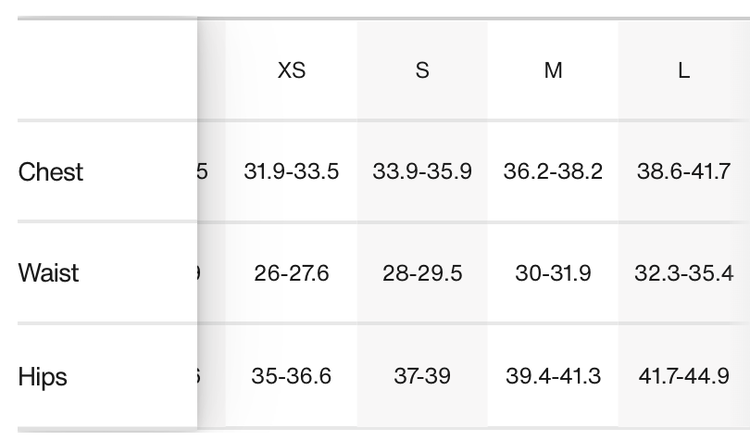Select the Hips row label
750x441 pixels.
point(43,377)
